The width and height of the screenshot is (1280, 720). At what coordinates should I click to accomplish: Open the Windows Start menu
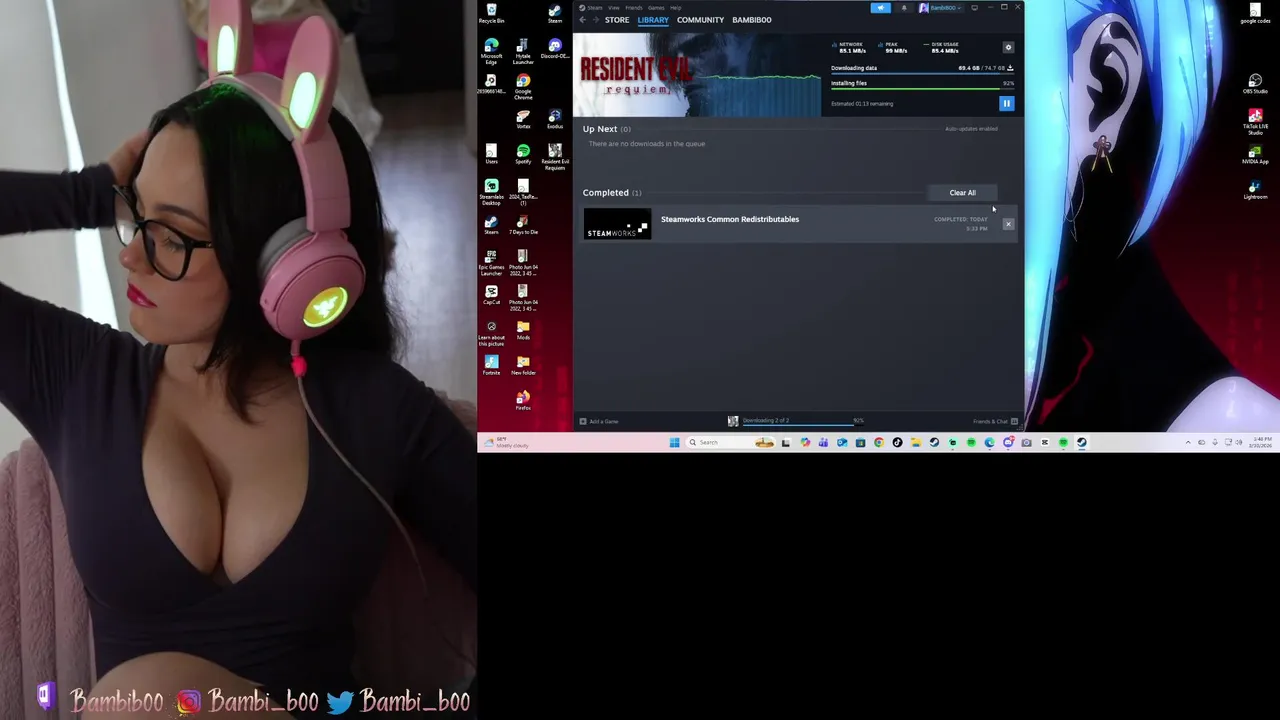[x=674, y=442]
